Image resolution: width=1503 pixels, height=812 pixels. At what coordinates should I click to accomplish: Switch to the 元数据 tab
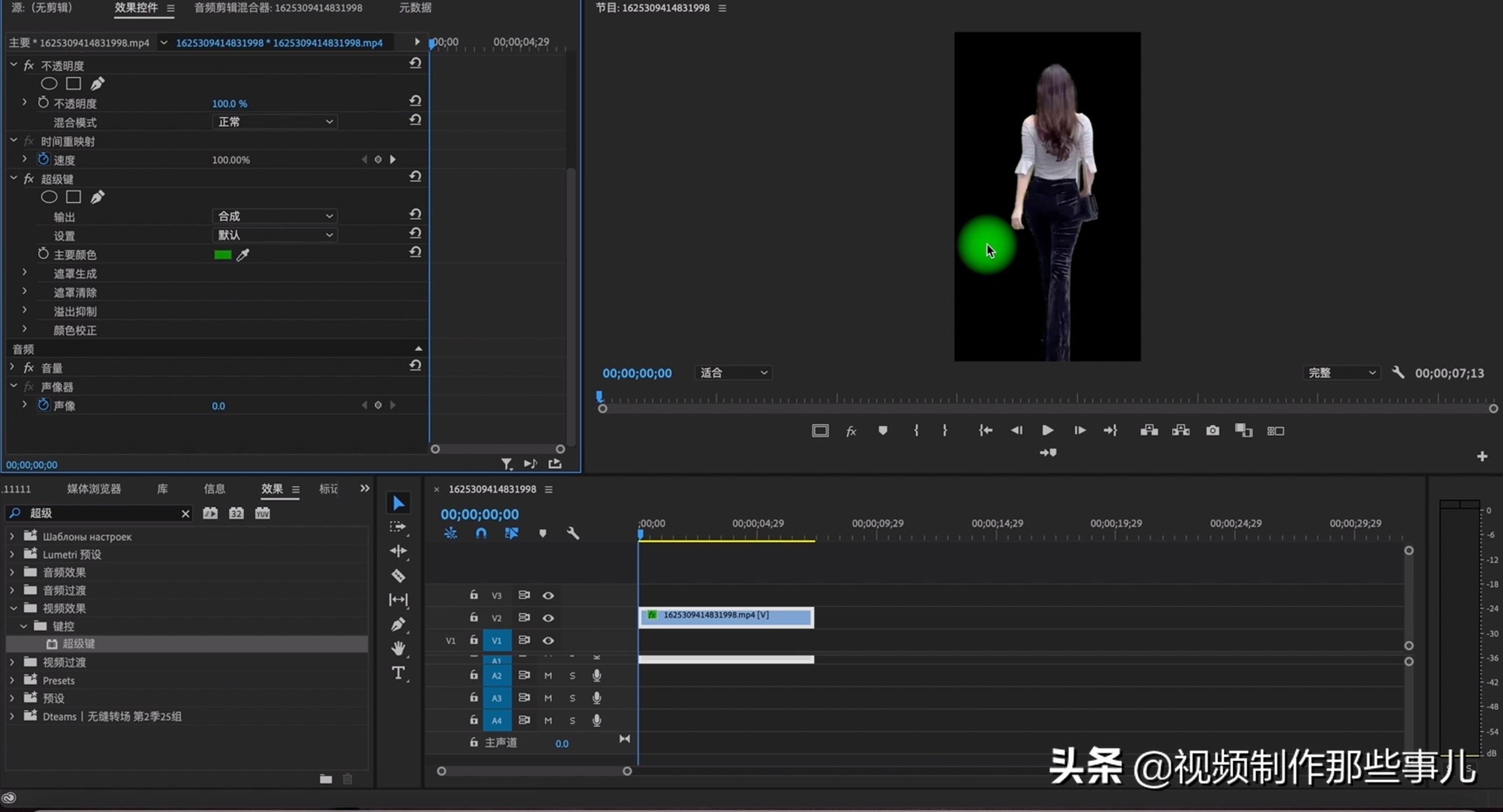pos(415,8)
